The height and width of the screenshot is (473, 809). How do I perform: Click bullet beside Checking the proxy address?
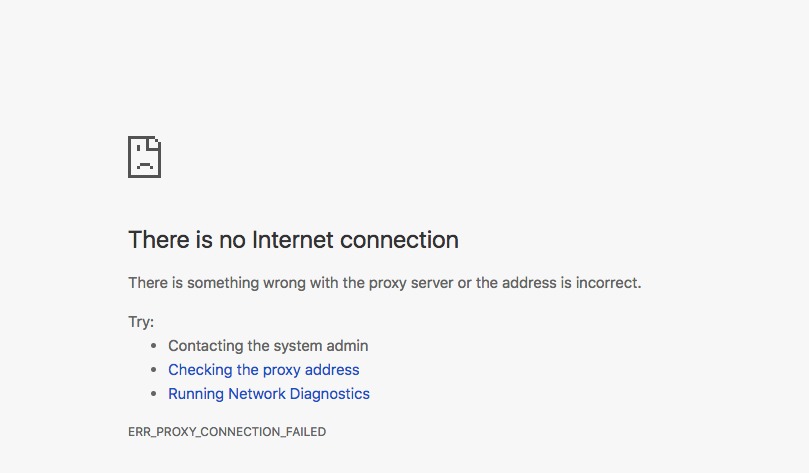(153, 370)
